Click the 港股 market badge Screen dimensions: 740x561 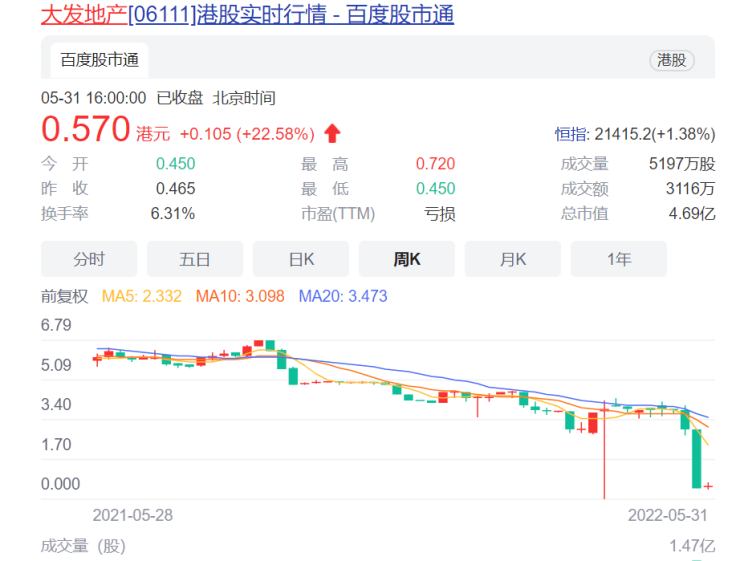click(672, 60)
